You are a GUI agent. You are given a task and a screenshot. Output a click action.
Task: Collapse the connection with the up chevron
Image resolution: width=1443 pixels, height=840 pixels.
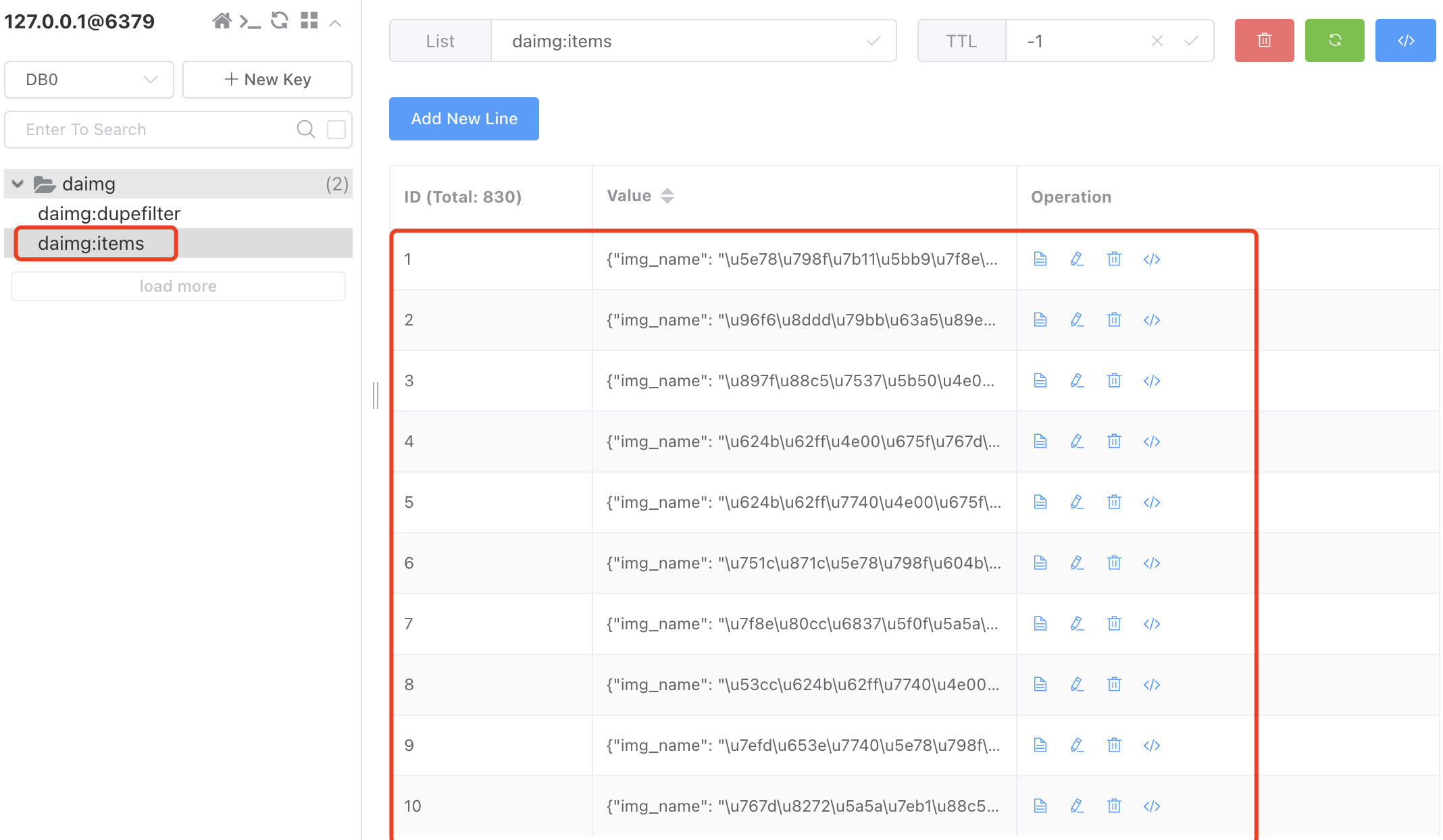coord(335,24)
